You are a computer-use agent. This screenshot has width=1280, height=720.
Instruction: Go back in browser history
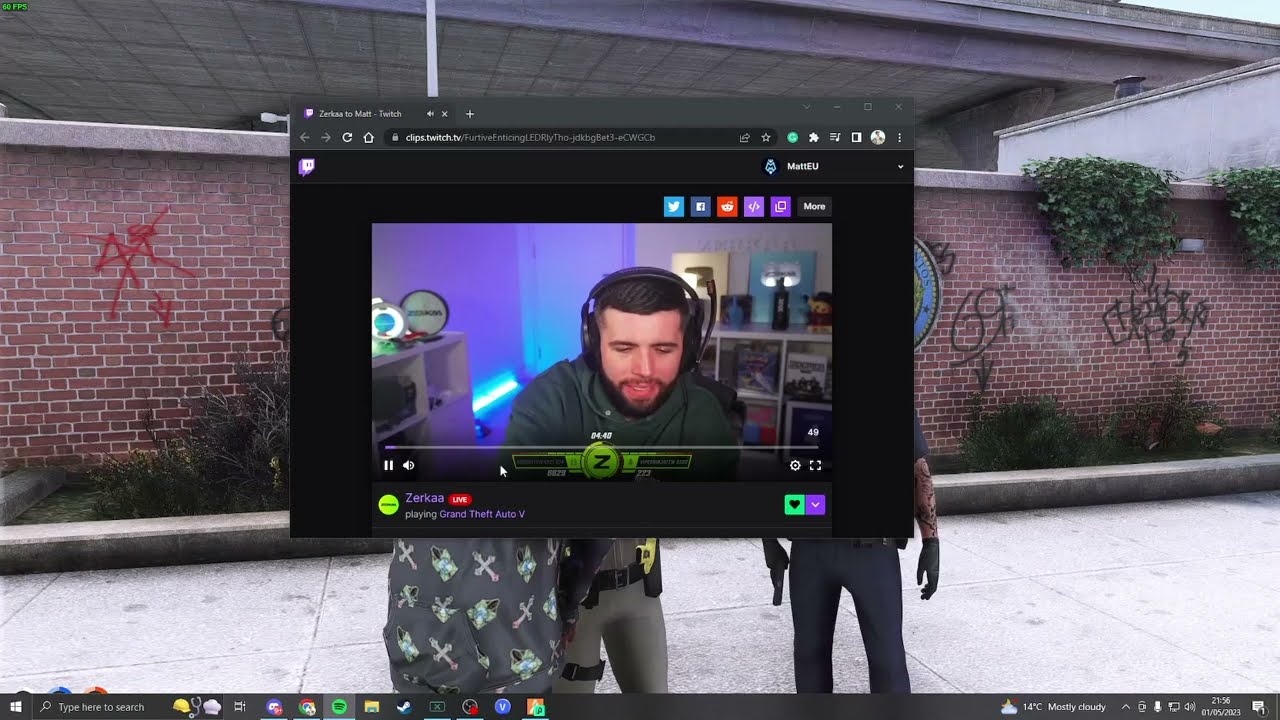305,137
